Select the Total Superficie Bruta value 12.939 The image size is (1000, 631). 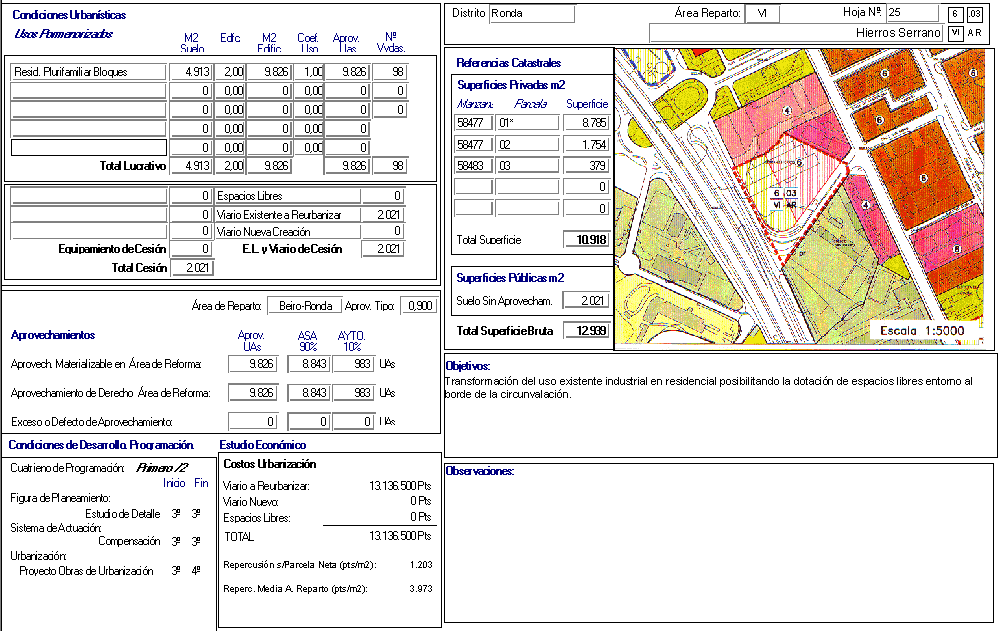585,331
